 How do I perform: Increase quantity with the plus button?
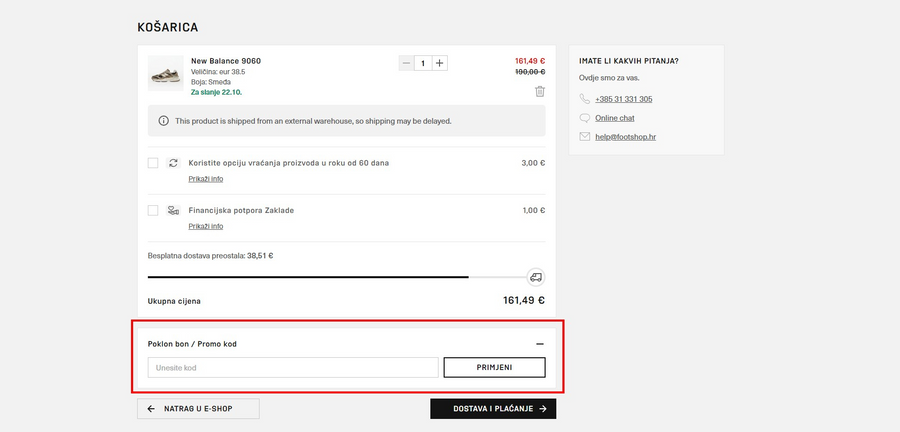(440, 63)
